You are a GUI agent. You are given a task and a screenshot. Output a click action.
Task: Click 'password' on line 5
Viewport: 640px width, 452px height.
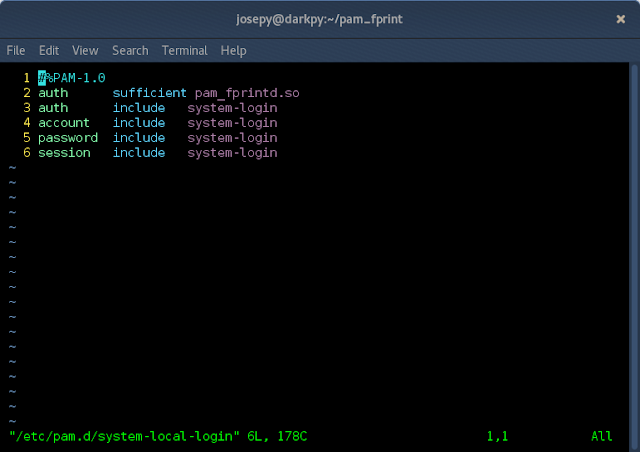tap(68, 138)
